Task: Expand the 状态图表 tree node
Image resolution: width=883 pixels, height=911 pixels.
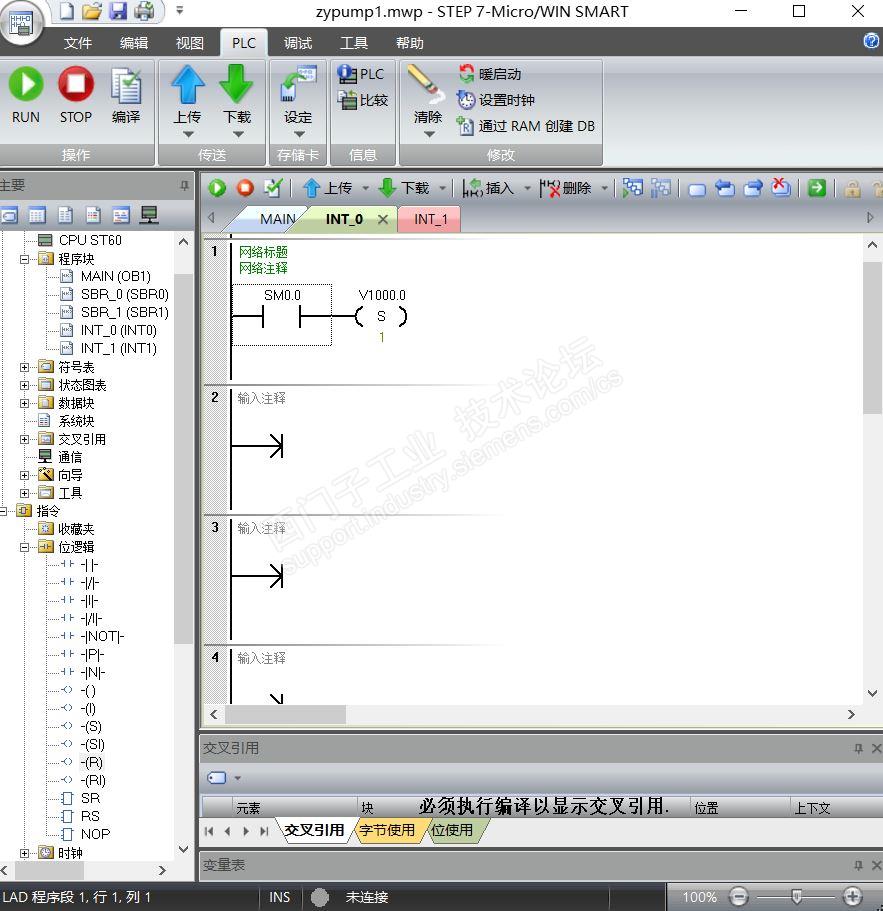Action: [x=24, y=385]
